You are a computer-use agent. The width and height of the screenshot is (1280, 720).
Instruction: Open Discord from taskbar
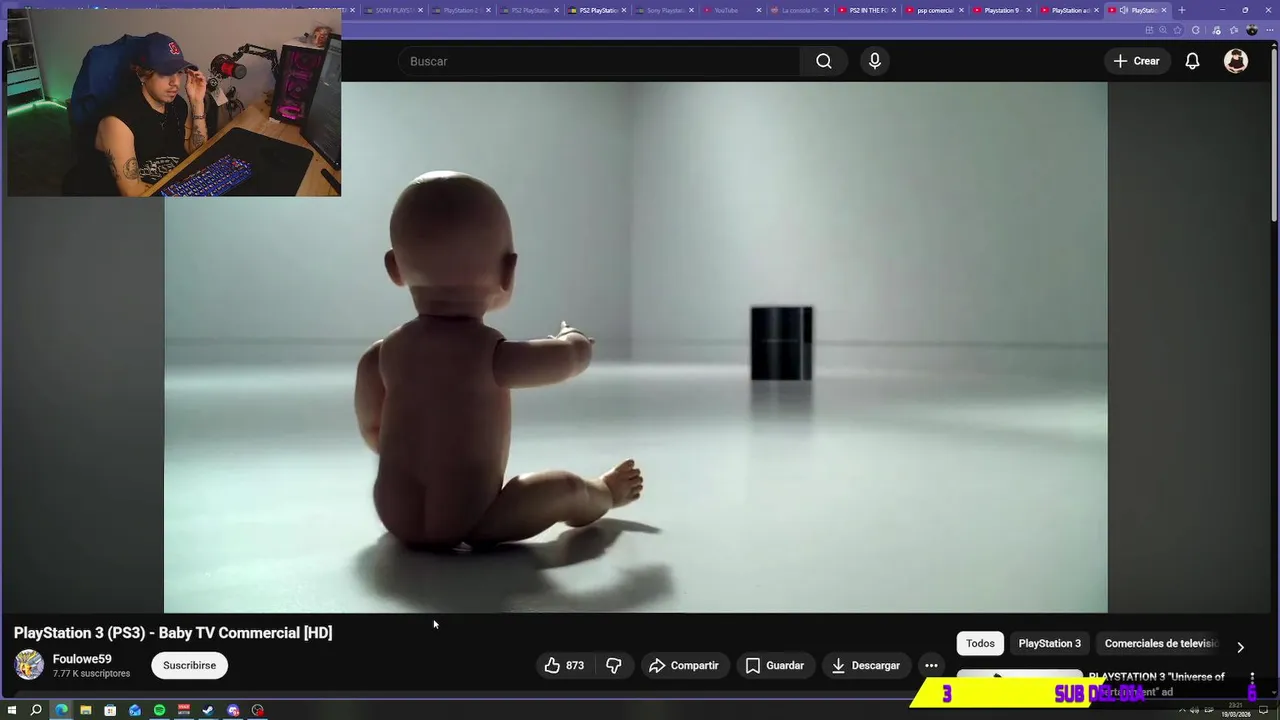pos(233,710)
